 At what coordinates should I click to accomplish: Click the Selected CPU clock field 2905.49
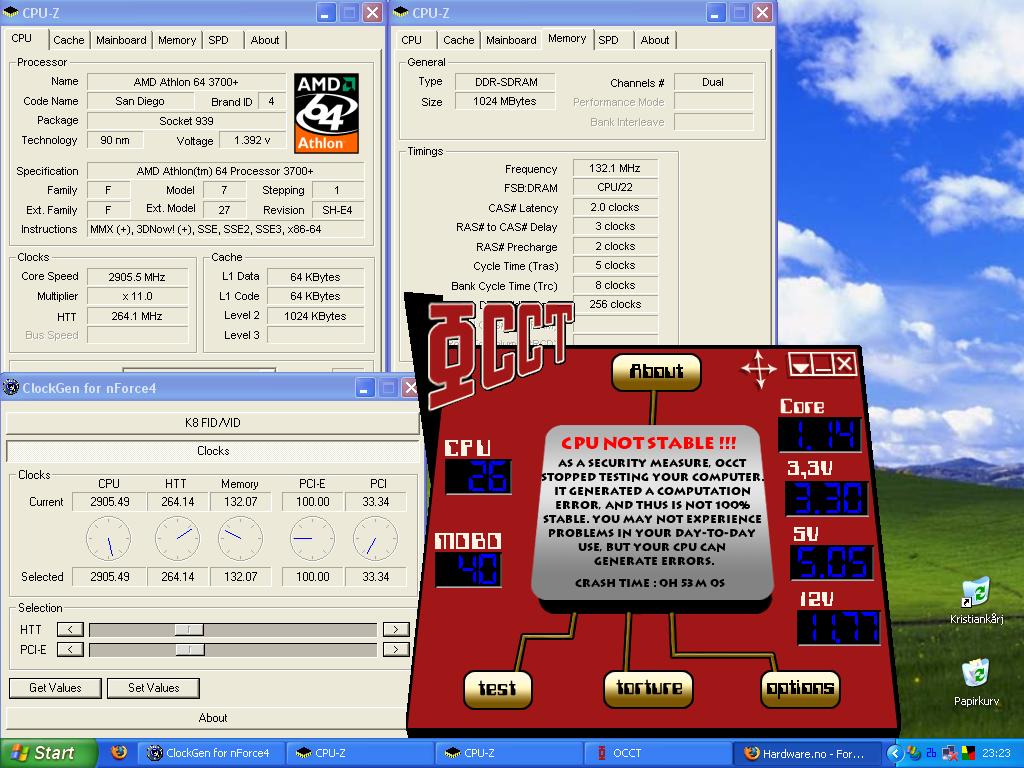(110, 577)
